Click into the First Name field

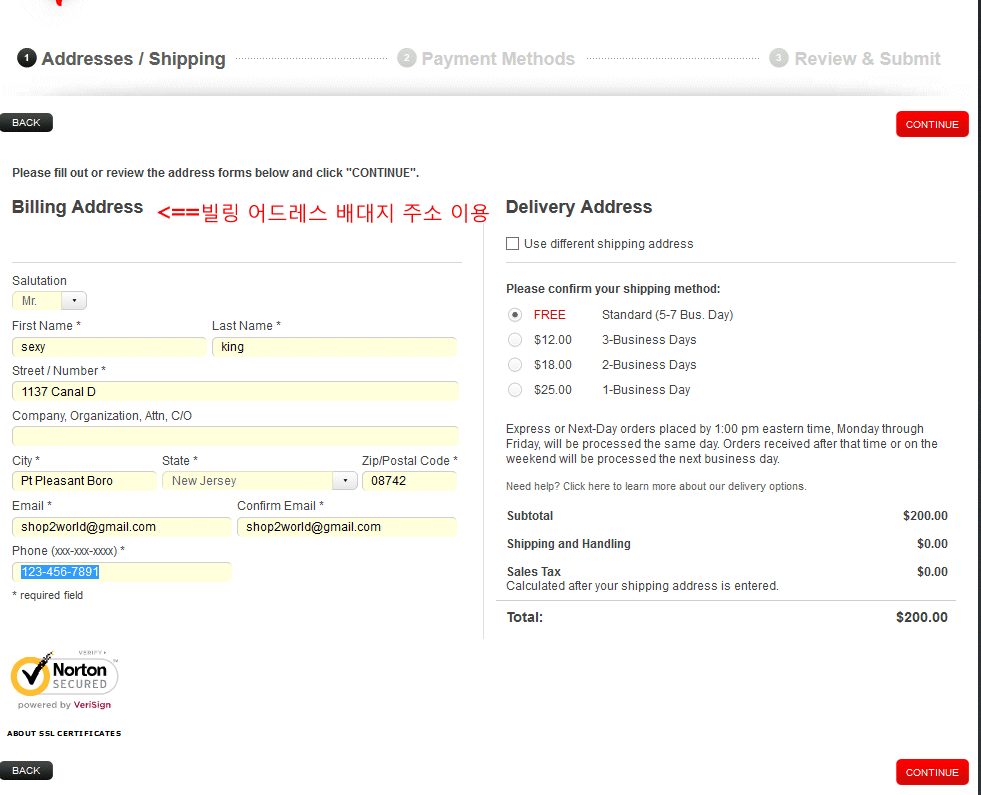(109, 347)
